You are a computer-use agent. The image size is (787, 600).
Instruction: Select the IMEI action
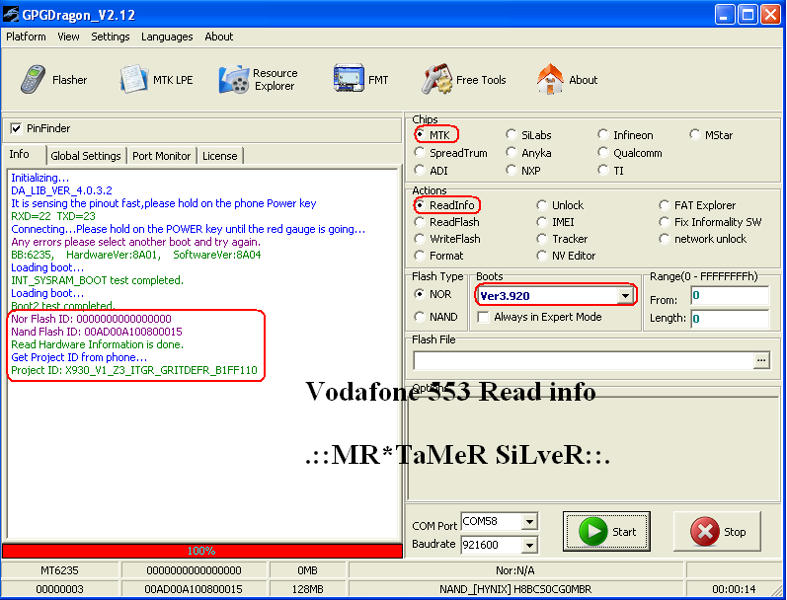pos(542,222)
